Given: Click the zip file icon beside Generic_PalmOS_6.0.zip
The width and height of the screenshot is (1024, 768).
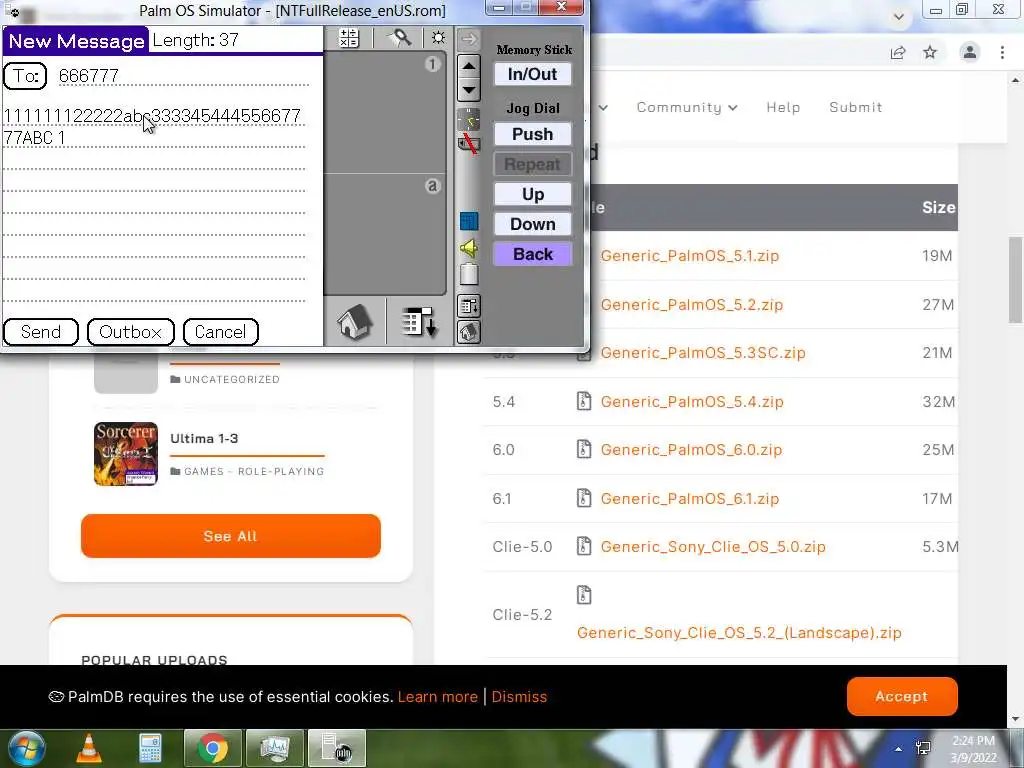Looking at the screenshot, I should pos(584,449).
